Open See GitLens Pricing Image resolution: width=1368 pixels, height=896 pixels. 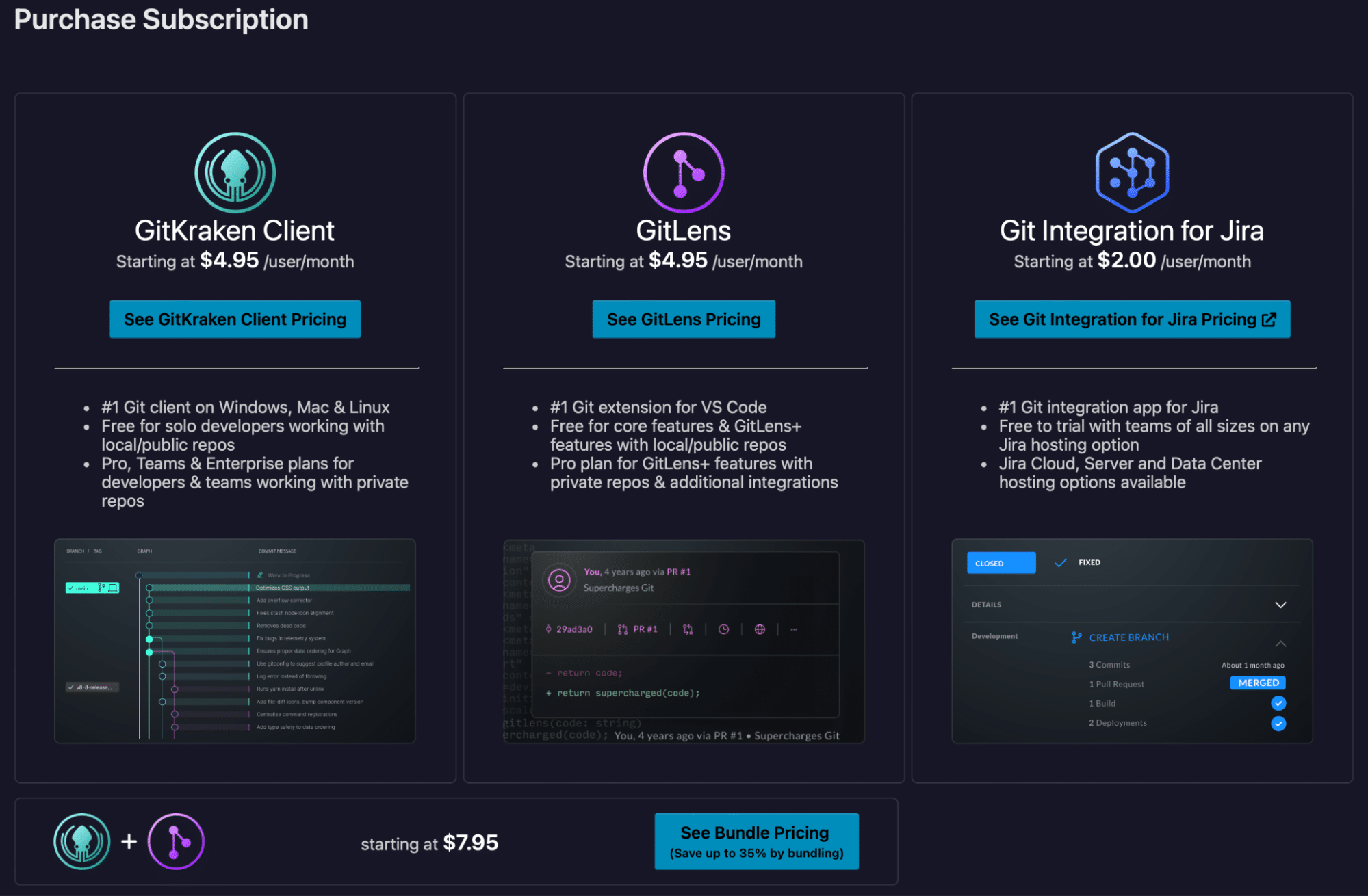pyautogui.click(x=683, y=319)
